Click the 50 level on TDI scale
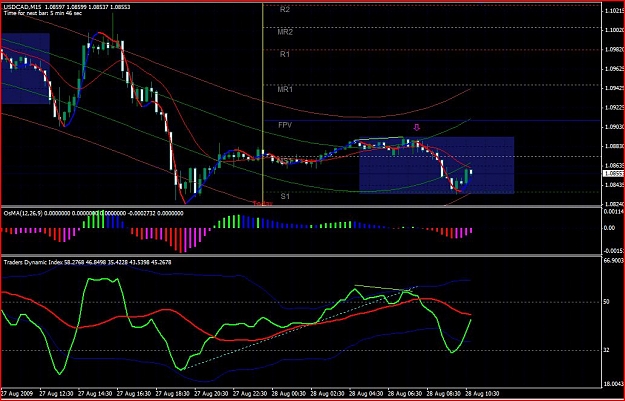This screenshot has width=625, height=401. (606, 302)
